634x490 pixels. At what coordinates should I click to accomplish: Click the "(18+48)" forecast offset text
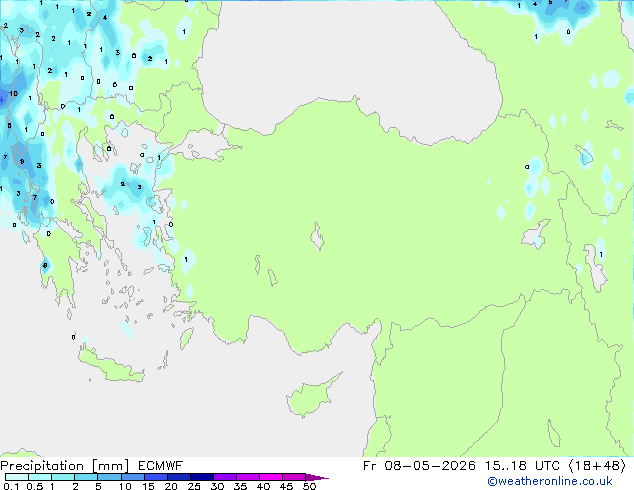pyautogui.click(x=597, y=466)
